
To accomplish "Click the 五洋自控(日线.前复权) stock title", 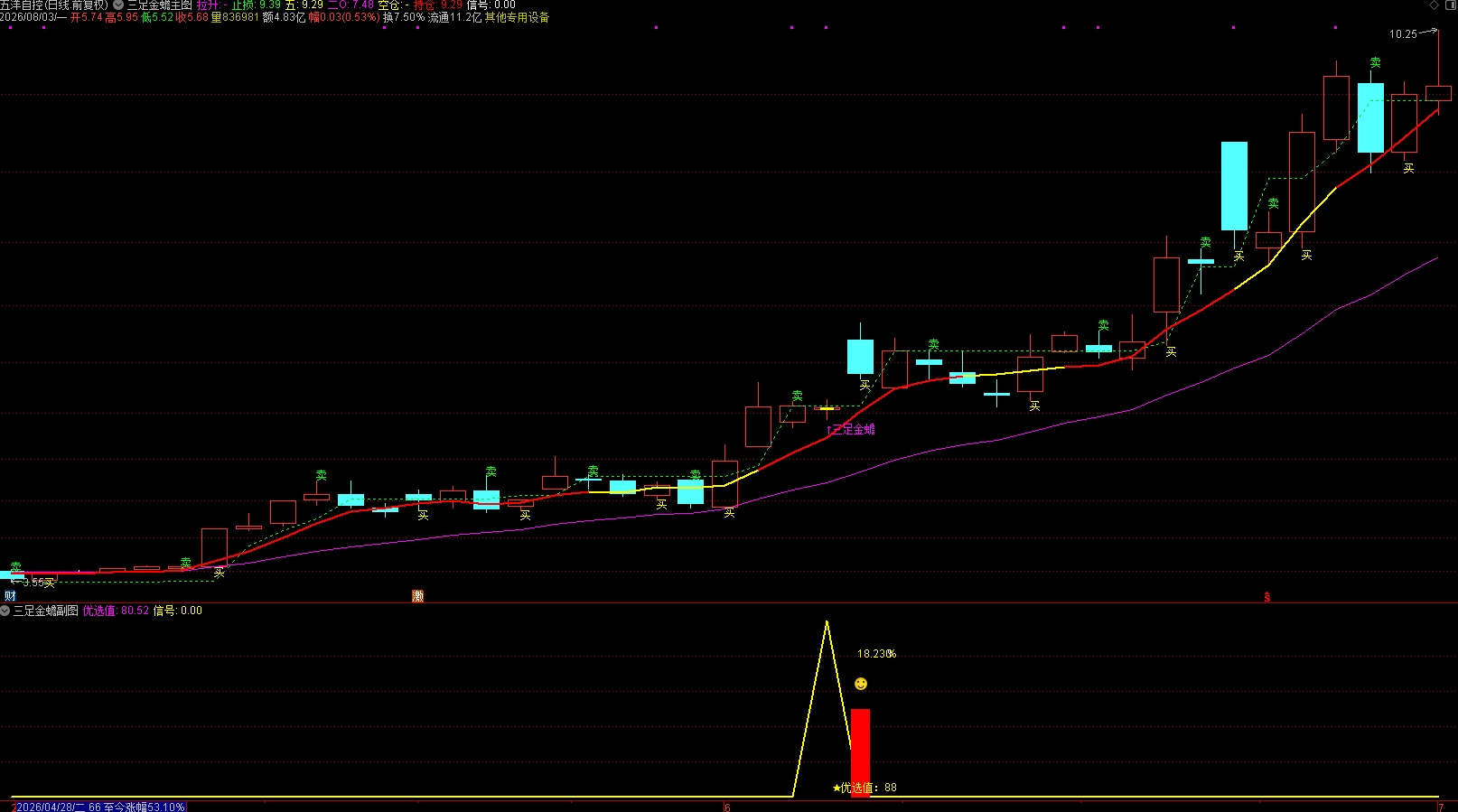I will (54, 5).
